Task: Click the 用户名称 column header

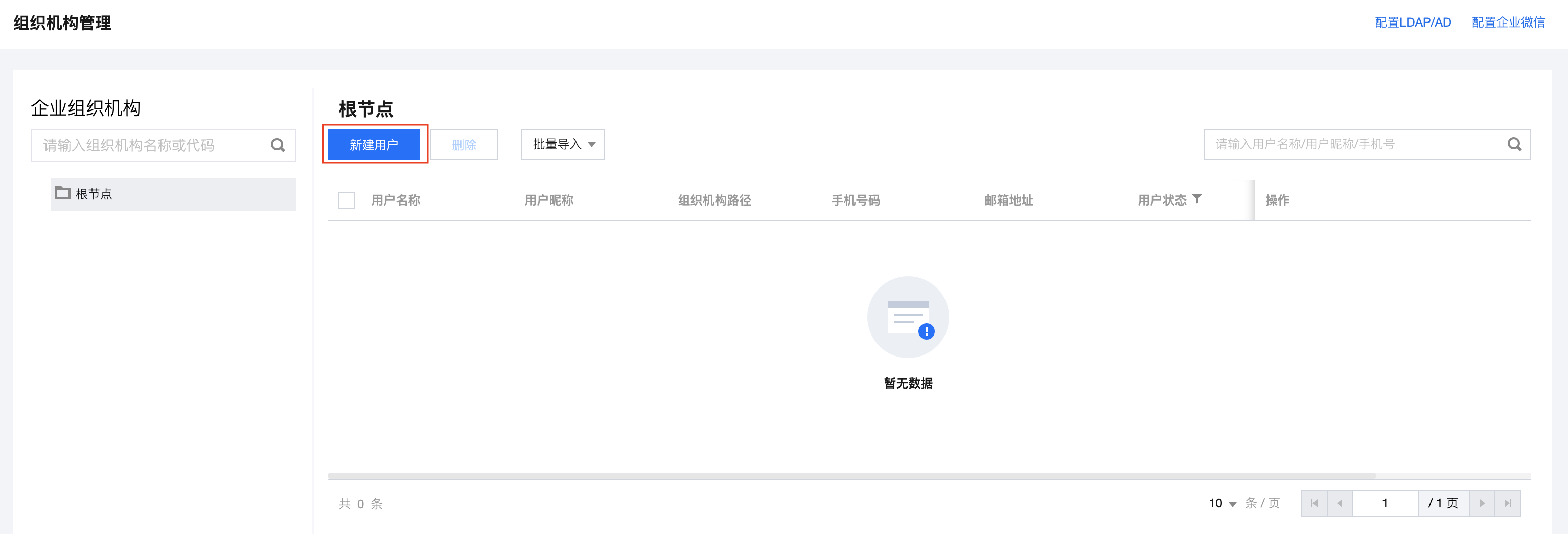Action: click(396, 201)
